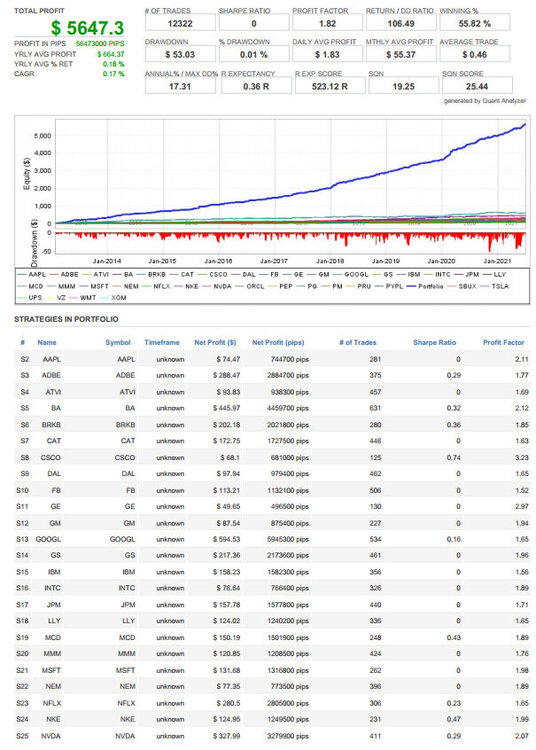The width and height of the screenshot is (536, 750).
Task: Select the XOM entry in chart legend
Action: point(113,298)
